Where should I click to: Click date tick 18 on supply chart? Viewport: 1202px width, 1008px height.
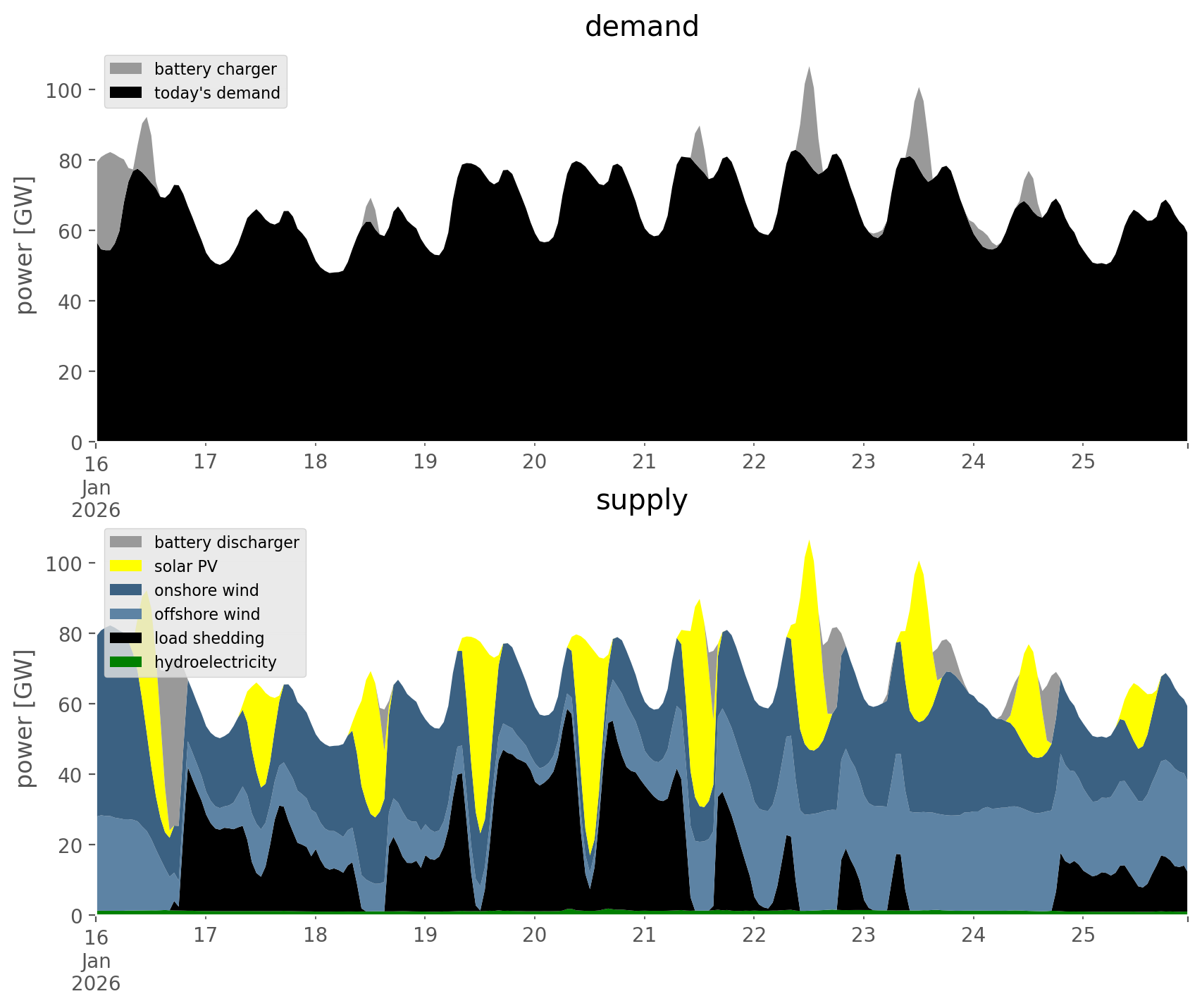coord(315,935)
